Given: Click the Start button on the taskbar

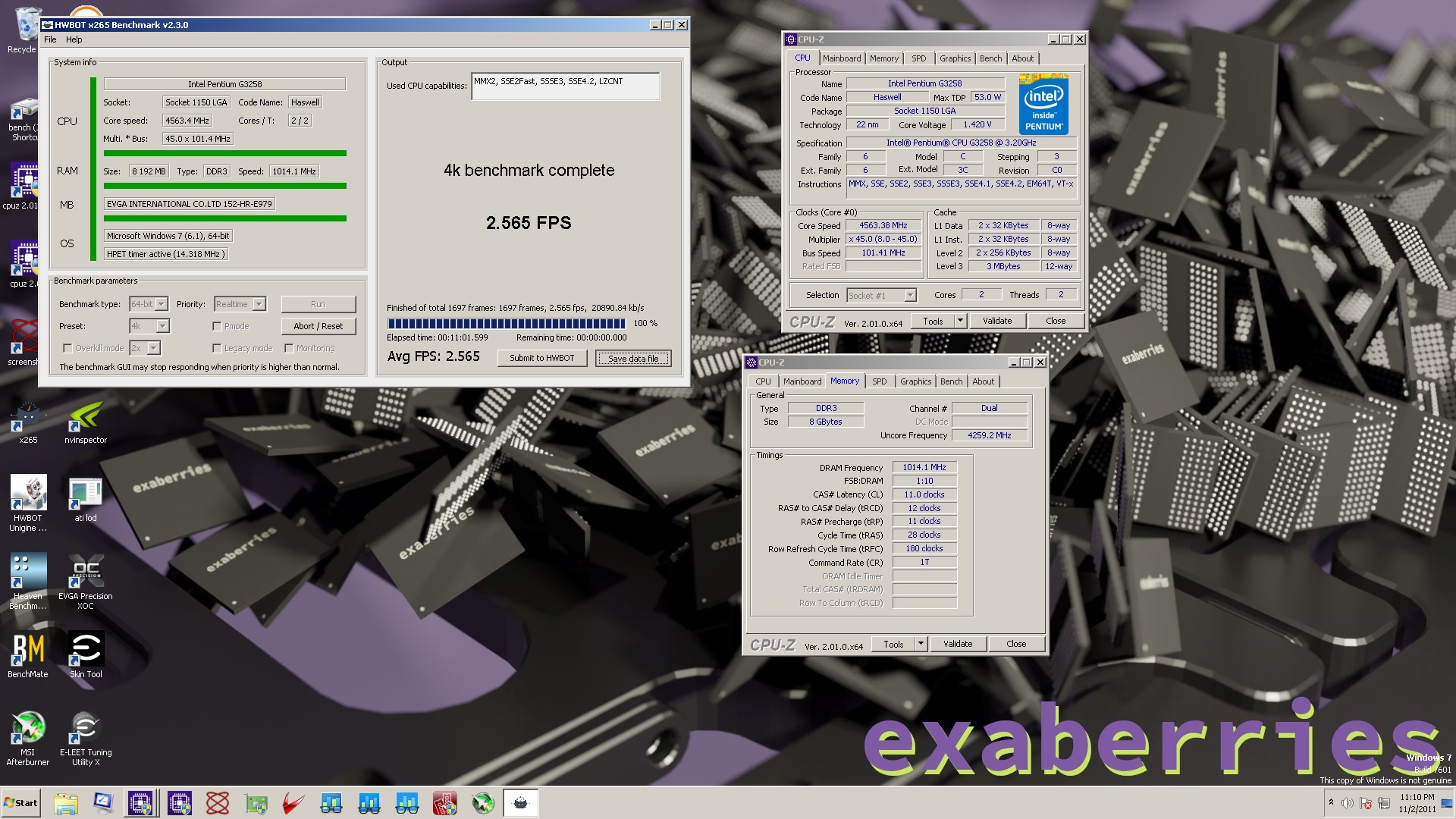Looking at the screenshot, I should click(x=20, y=802).
